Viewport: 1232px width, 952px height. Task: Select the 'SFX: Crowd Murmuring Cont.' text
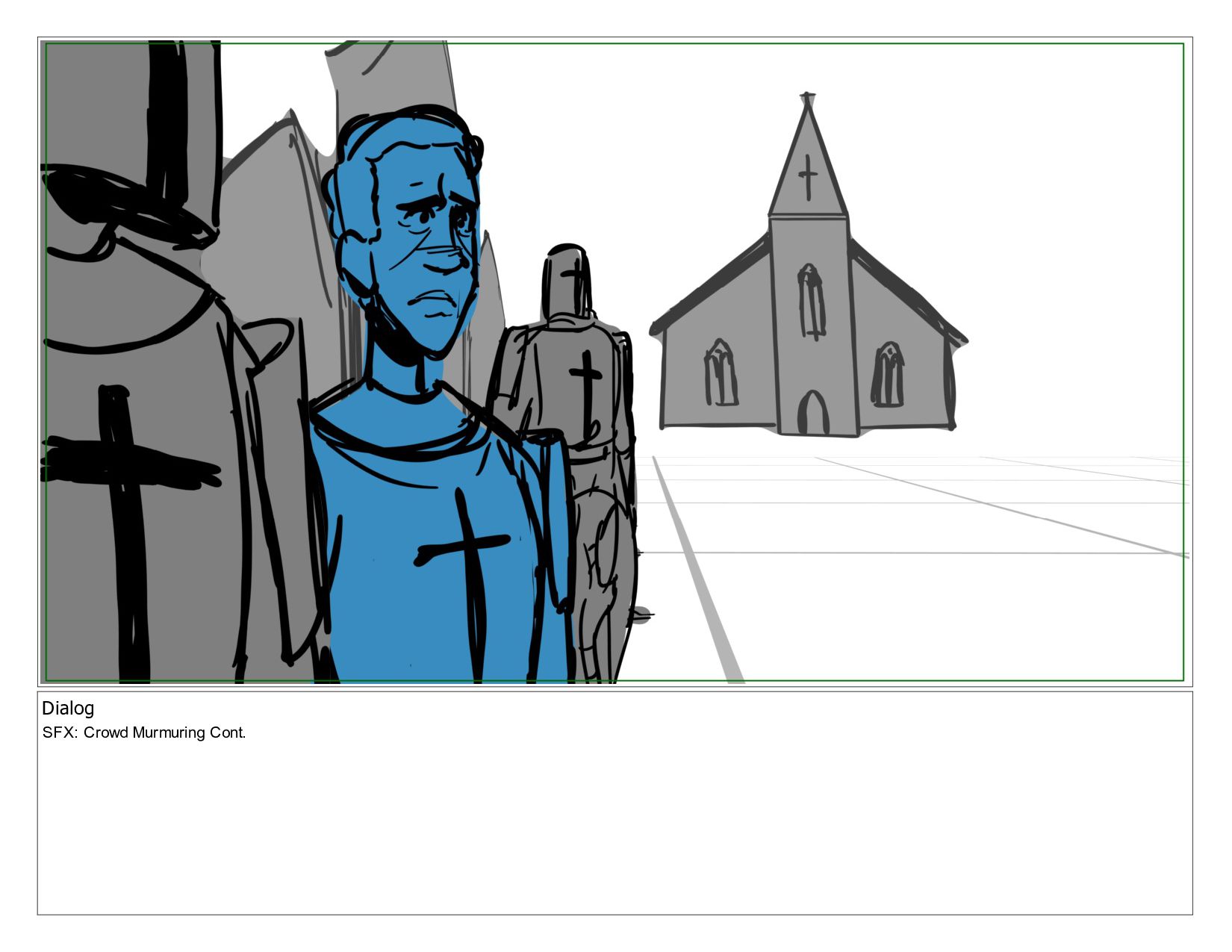(x=144, y=732)
